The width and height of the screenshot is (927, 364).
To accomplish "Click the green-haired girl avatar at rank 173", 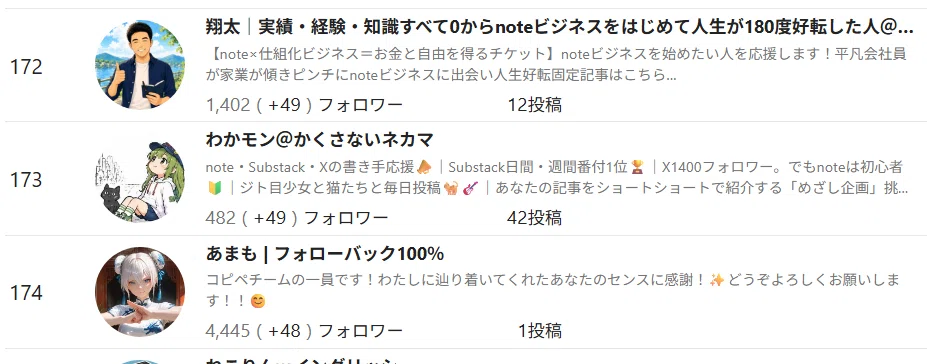I will tap(140, 178).
